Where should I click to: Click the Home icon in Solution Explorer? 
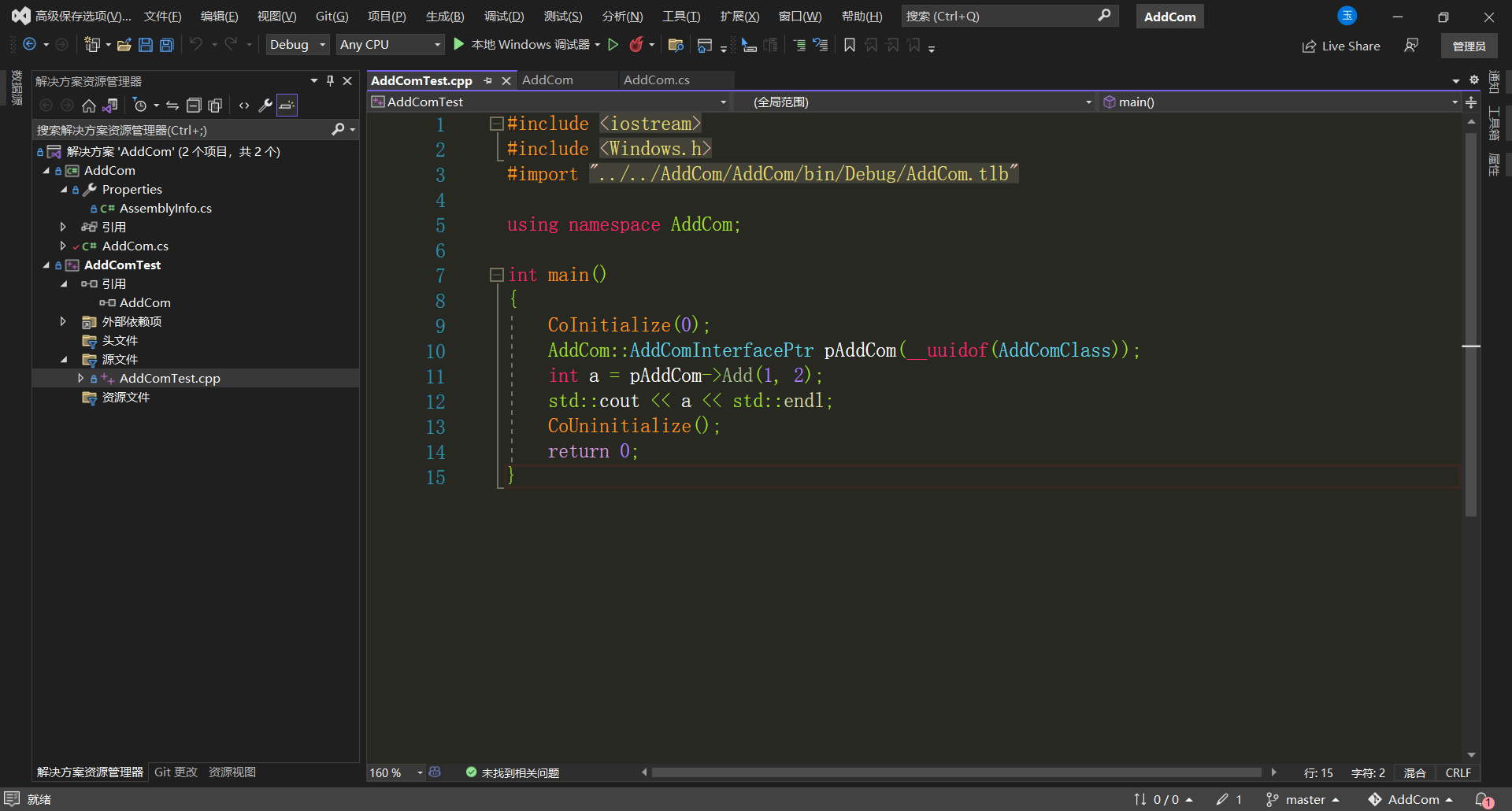pyautogui.click(x=89, y=106)
